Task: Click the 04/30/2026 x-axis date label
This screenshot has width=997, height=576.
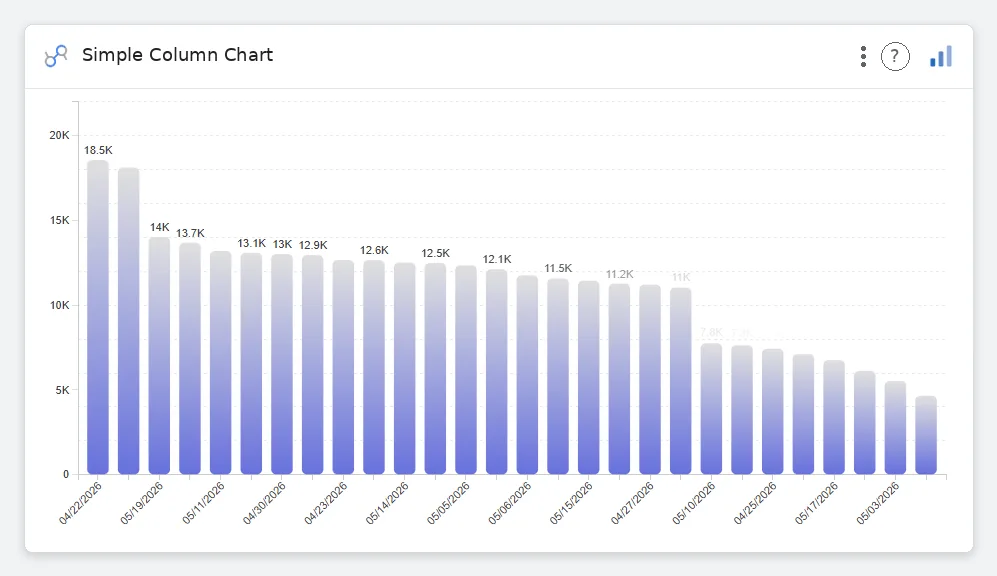Action: coord(265,503)
